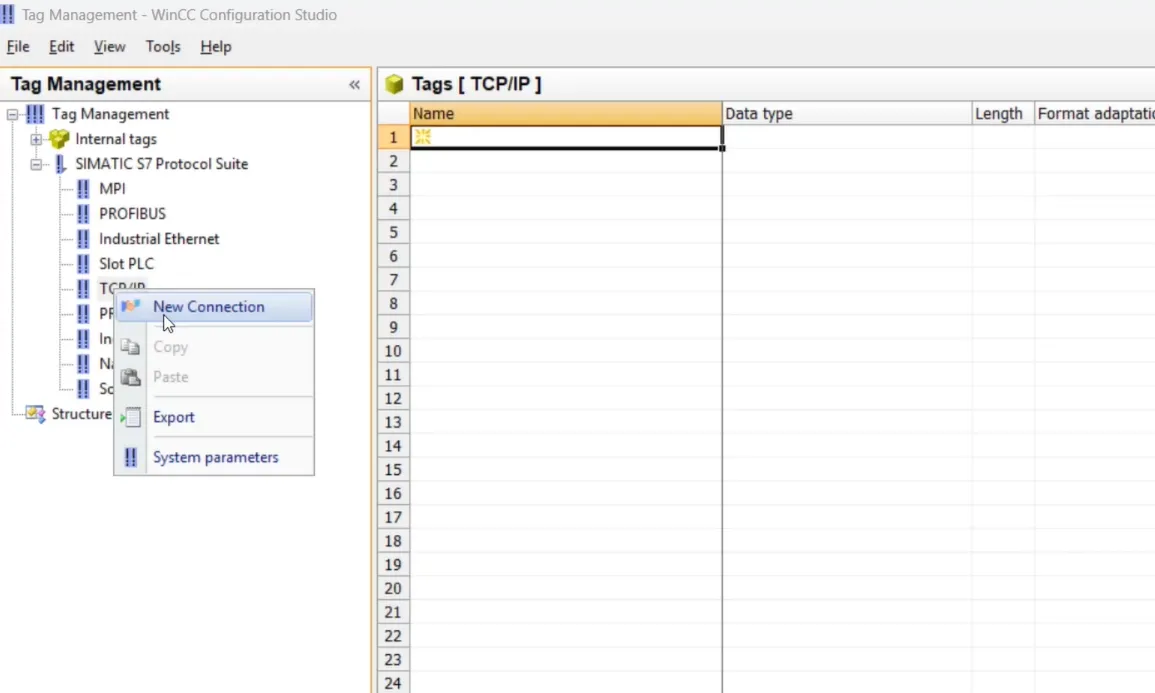Open System parameters from context menu
Screen dimensions: 1155x693
pyautogui.click(x=214, y=457)
